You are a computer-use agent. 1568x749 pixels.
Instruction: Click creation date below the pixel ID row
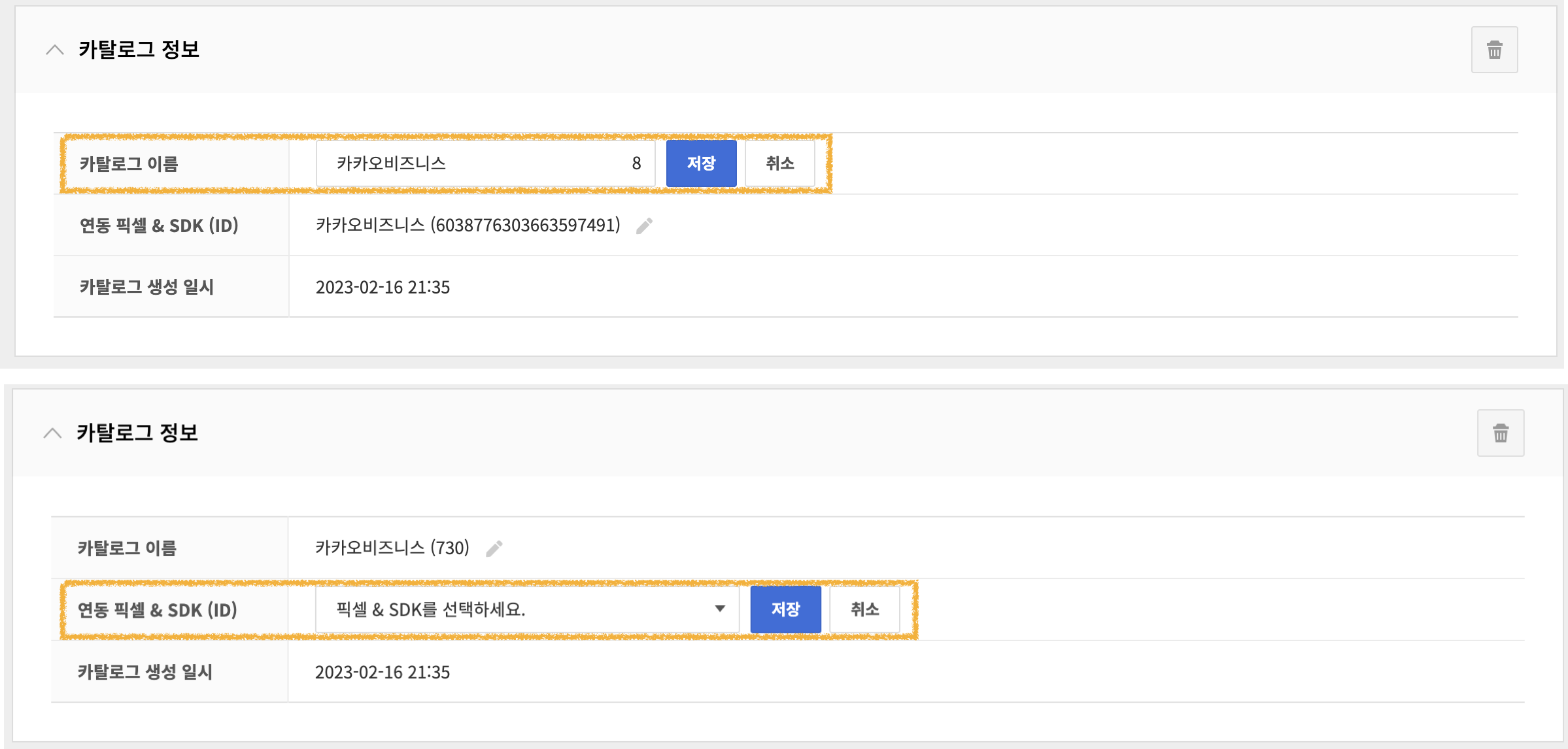(x=383, y=288)
